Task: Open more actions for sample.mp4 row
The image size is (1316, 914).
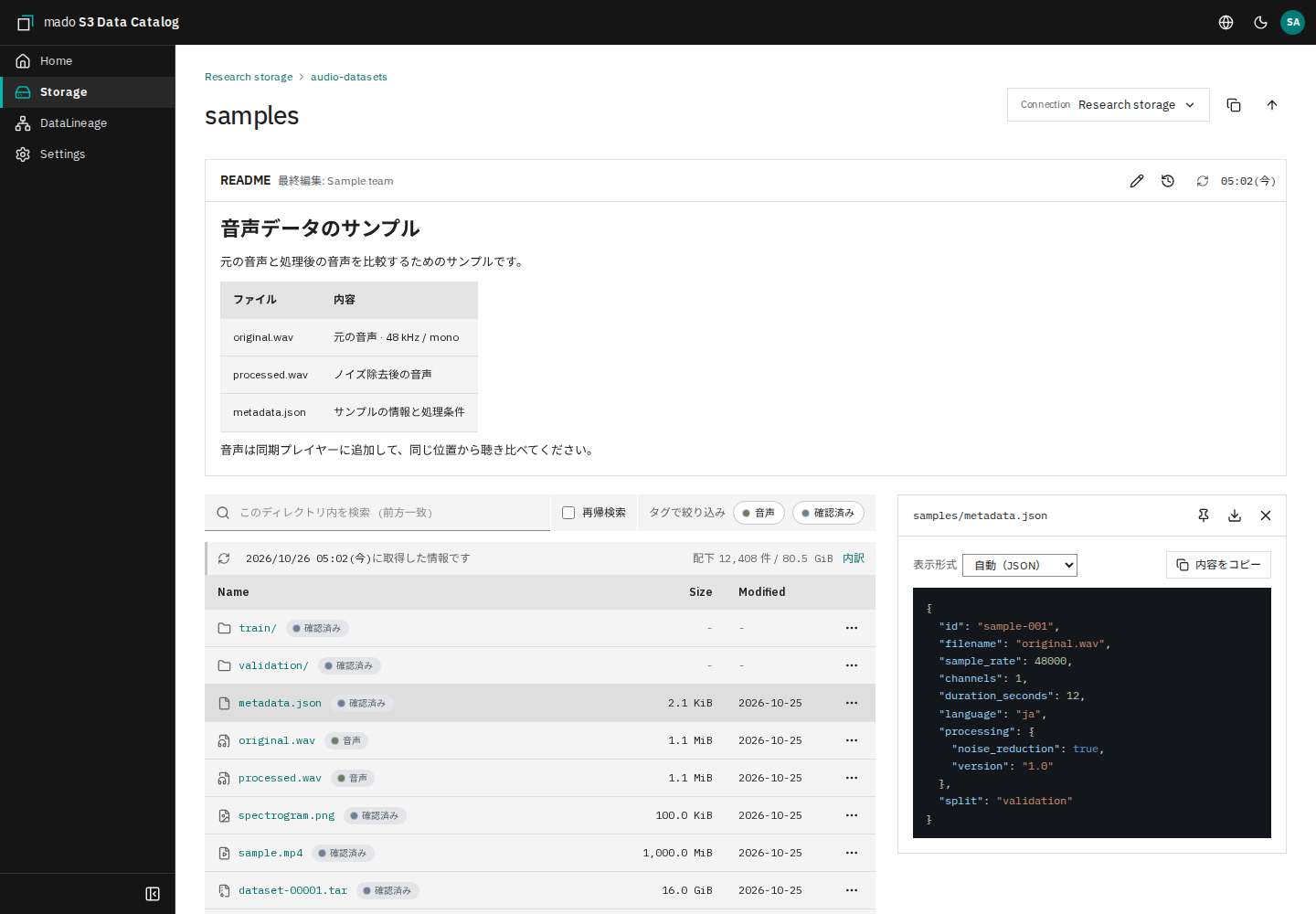Action: 852,853
